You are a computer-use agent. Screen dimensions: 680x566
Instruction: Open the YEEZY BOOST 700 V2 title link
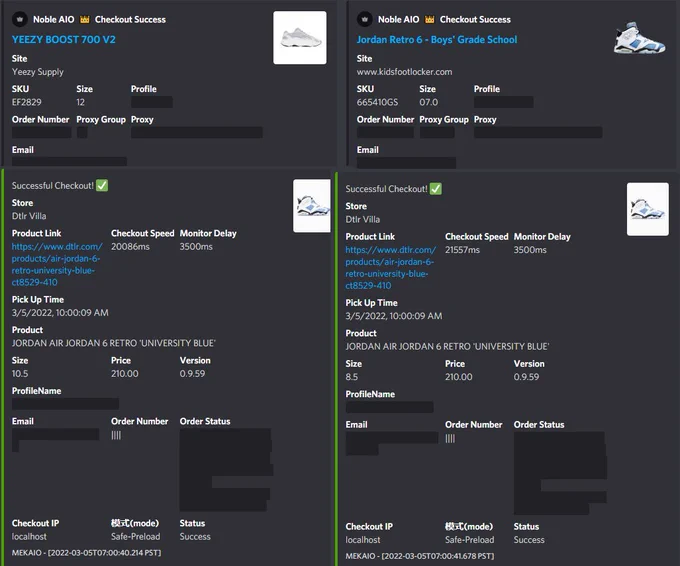pyautogui.click(x=64, y=39)
